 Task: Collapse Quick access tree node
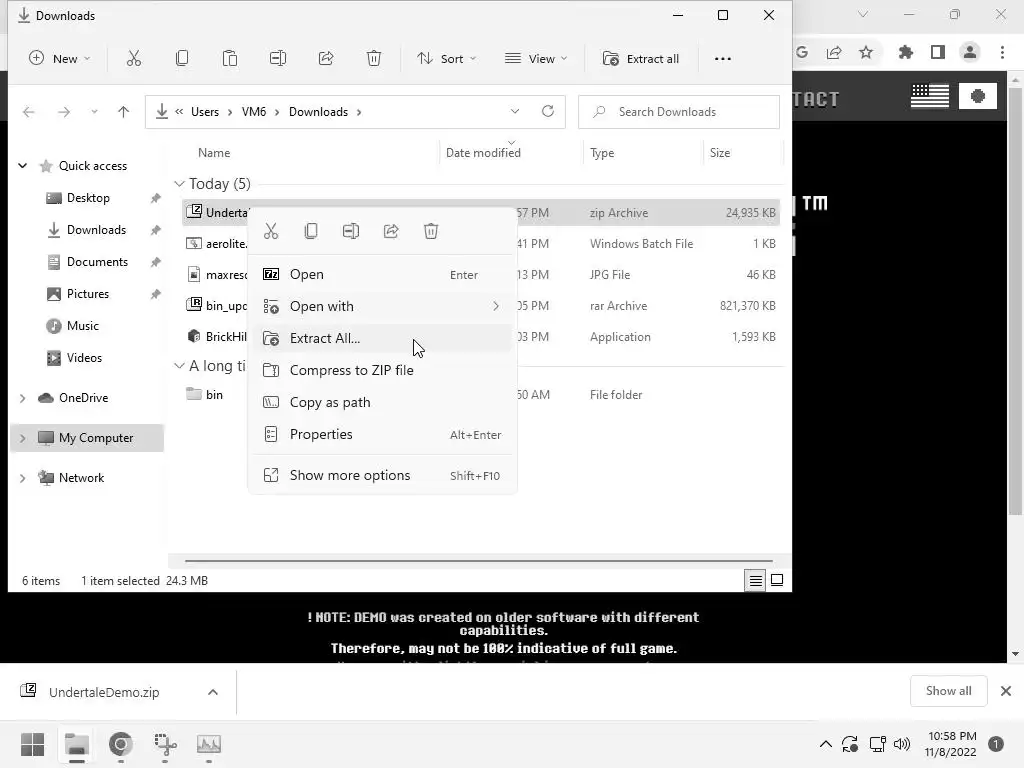23,166
